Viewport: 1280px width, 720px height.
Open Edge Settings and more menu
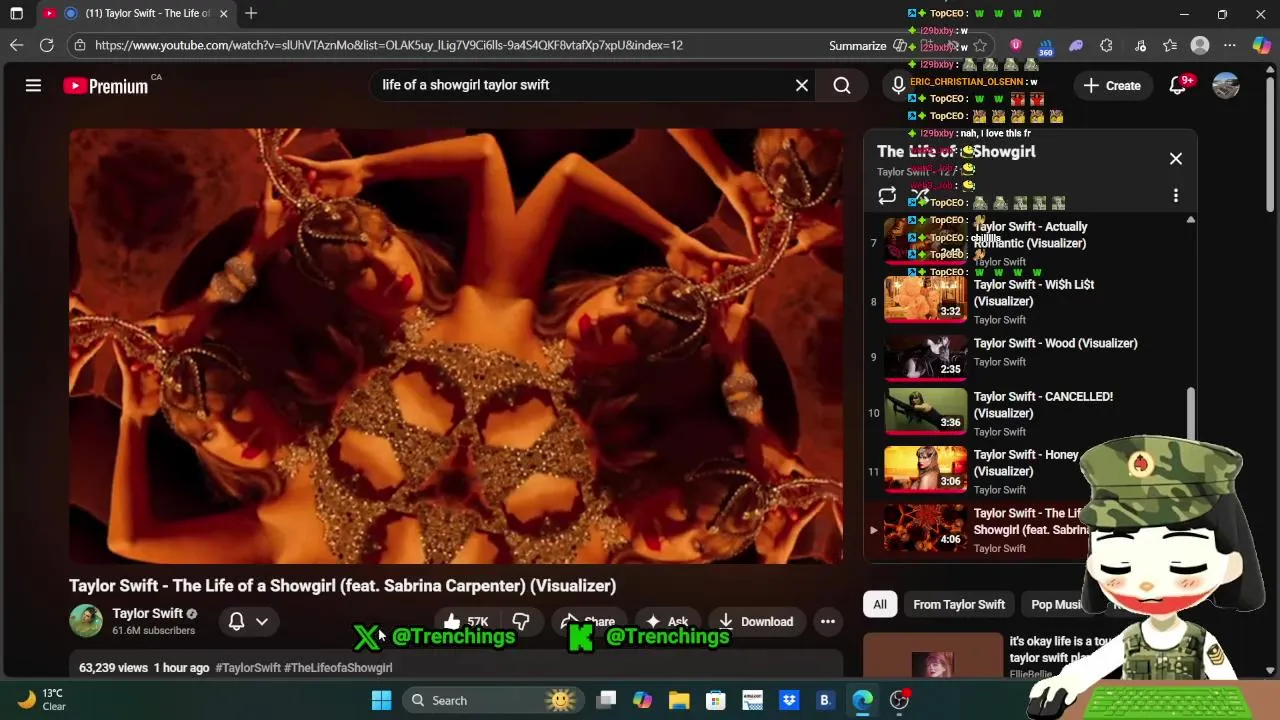click(1230, 45)
